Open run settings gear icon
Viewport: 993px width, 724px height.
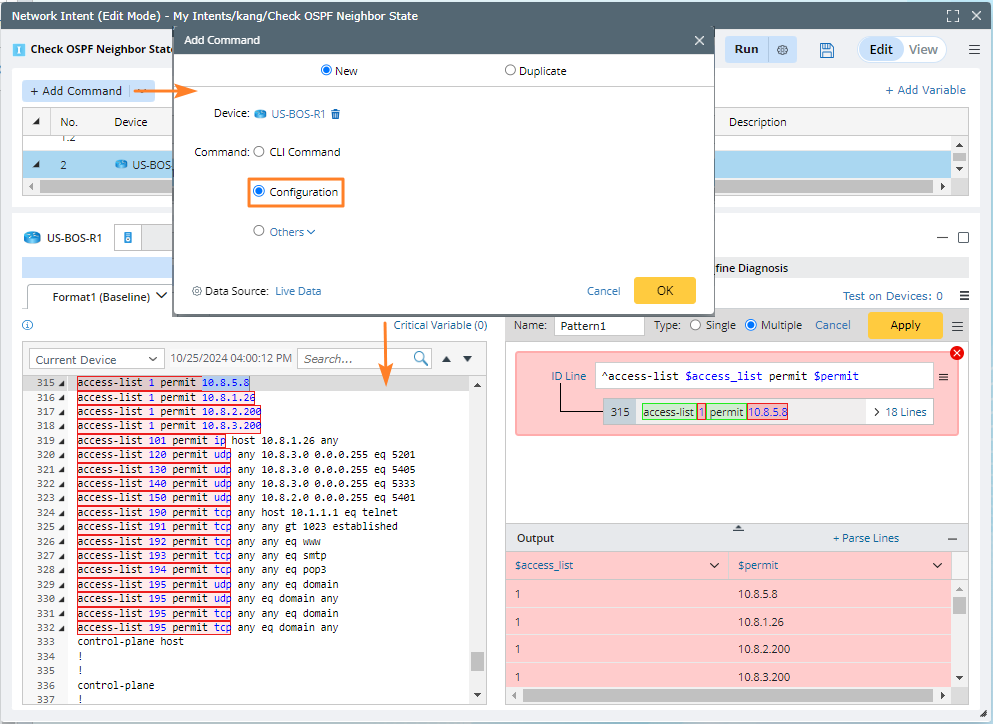783,50
